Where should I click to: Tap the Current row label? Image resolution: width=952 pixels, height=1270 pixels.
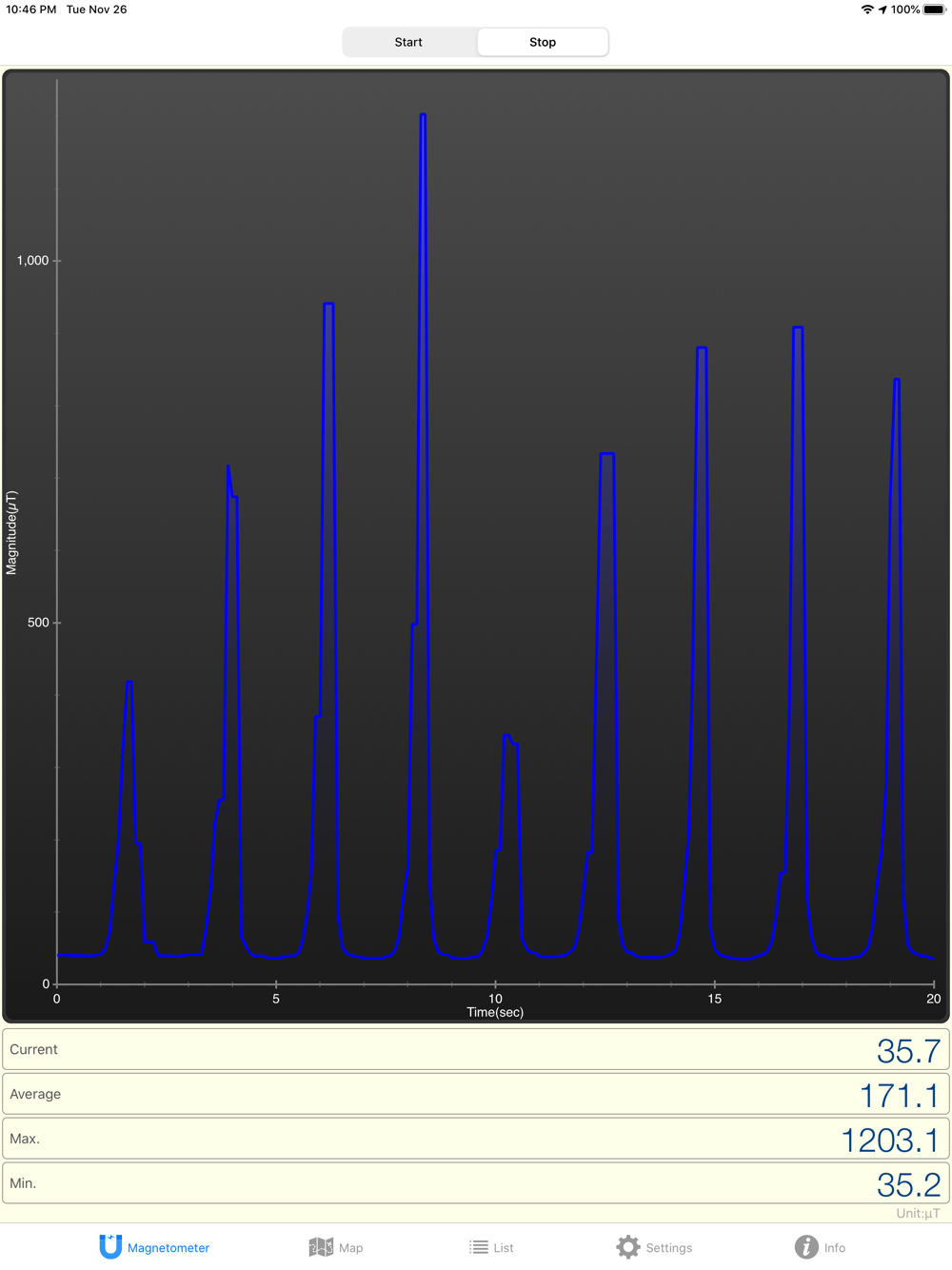[x=33, y=1049]
